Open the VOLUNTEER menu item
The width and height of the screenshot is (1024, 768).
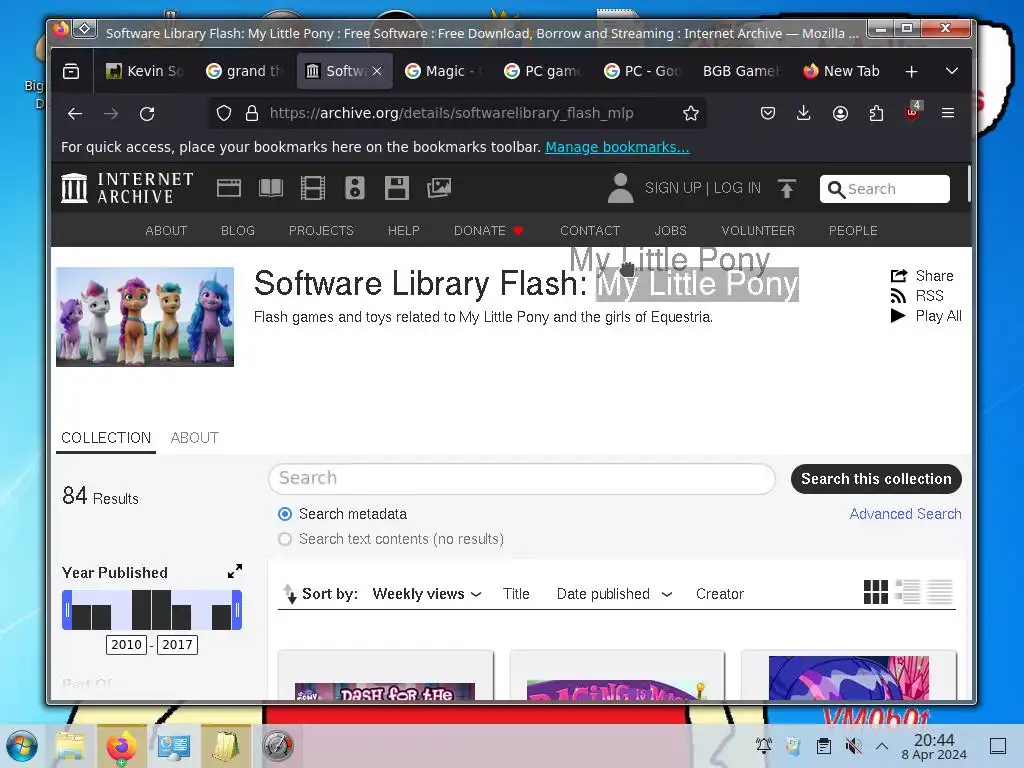(758, 231)
